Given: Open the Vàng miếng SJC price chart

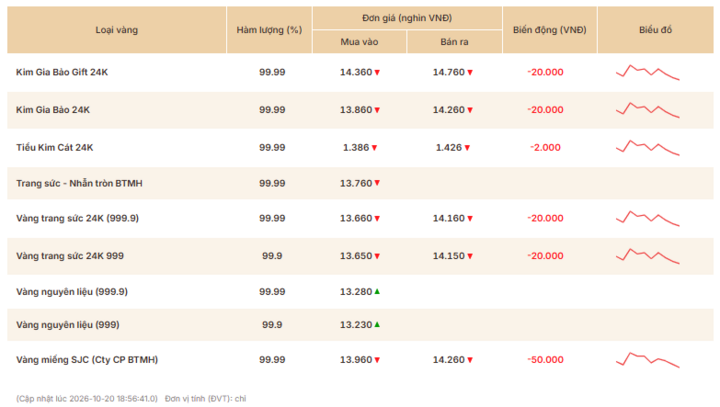Looking at the screenshot, I should (647, 360).
